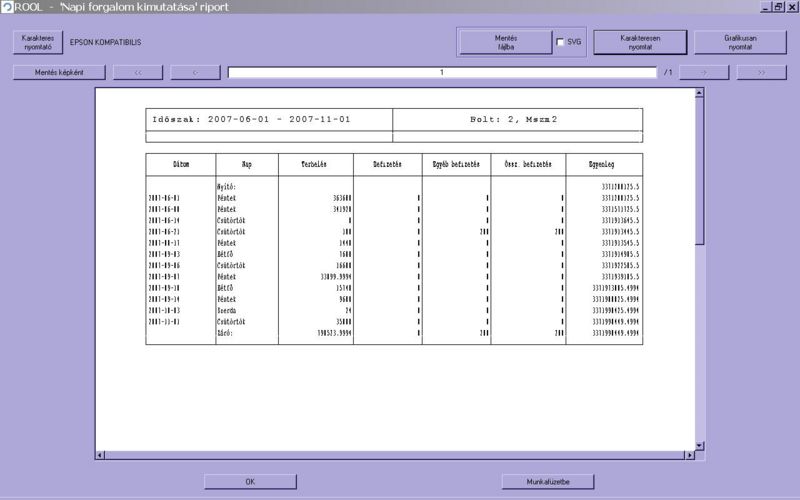800x500 pixels.
Task: Go to the previous page with < button
Action: pos(195,72)
